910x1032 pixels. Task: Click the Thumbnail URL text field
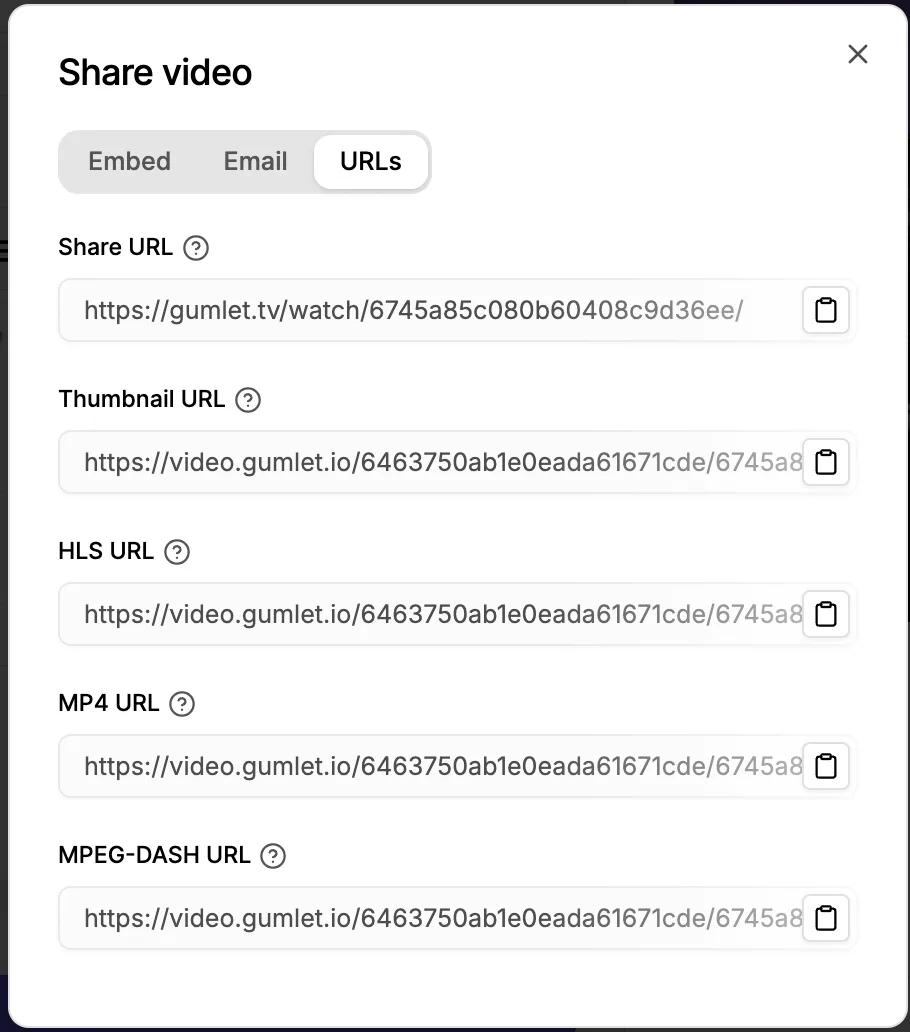click(430, 462)
